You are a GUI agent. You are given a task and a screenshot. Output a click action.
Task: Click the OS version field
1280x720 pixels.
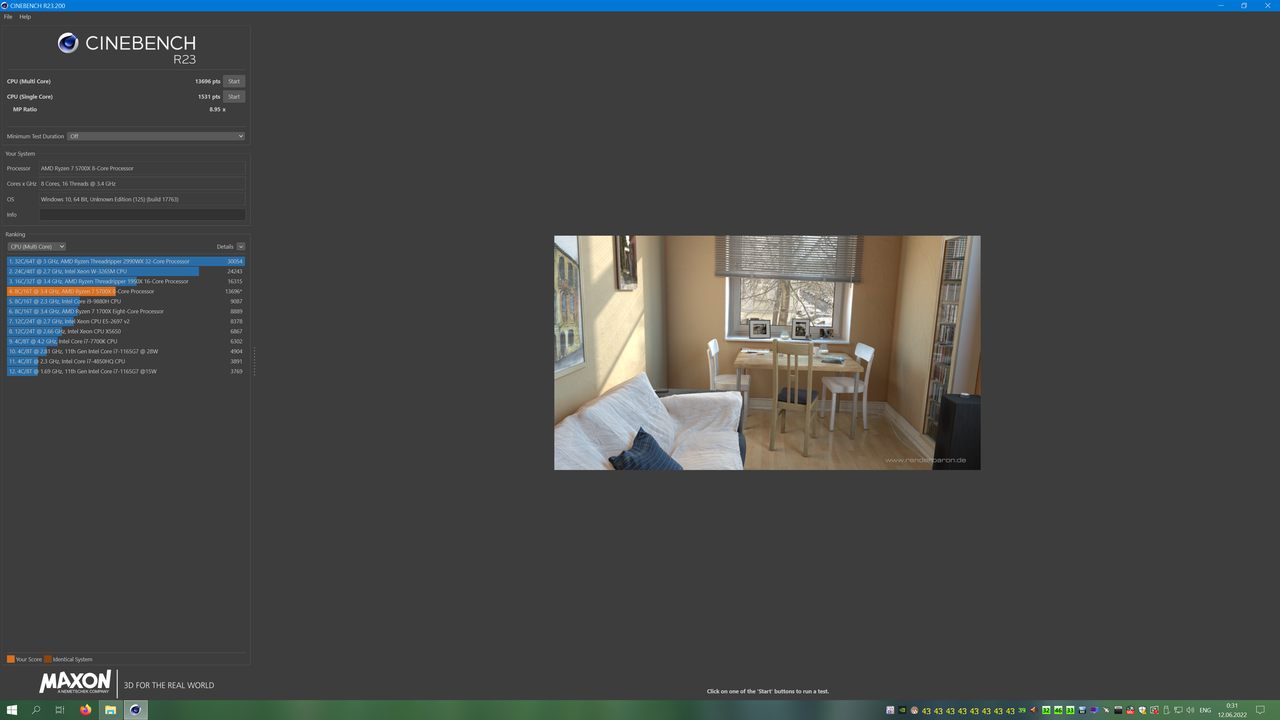[x=142, y=199]
